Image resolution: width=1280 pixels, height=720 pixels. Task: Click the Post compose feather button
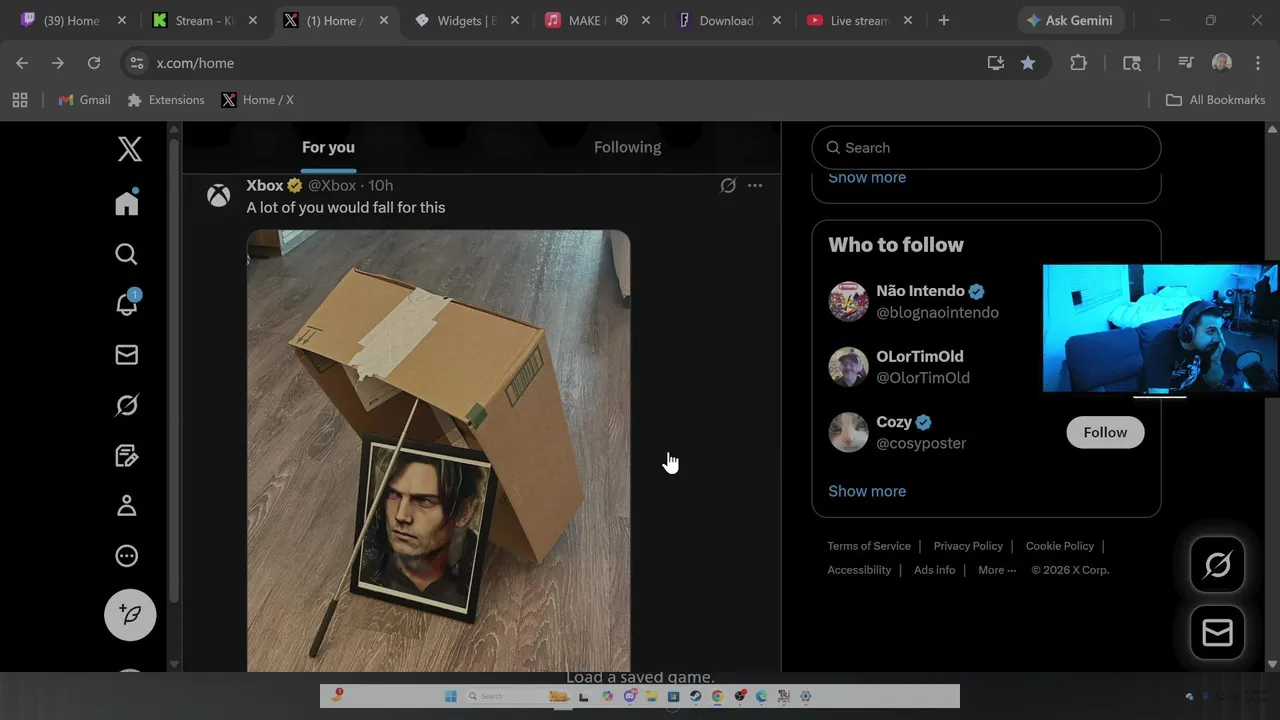[130, 614]
